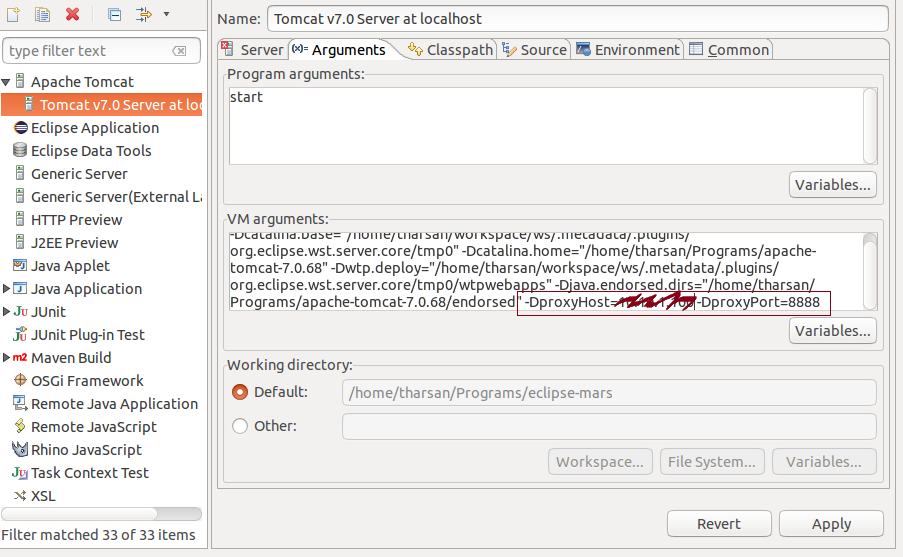The image size is (903, 557).
Task: Expand the JUnit tree node
Action: [6, 312]
